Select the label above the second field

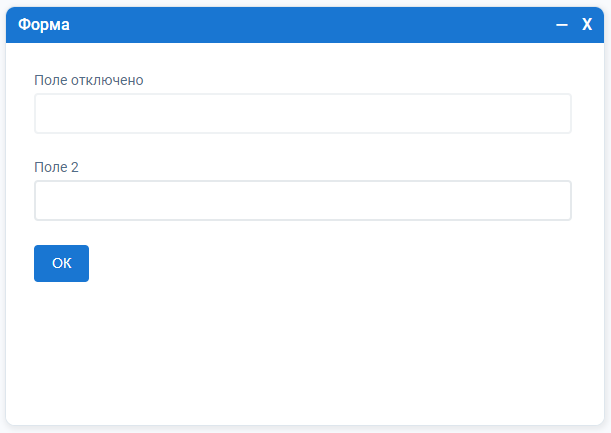pos(56,167)
